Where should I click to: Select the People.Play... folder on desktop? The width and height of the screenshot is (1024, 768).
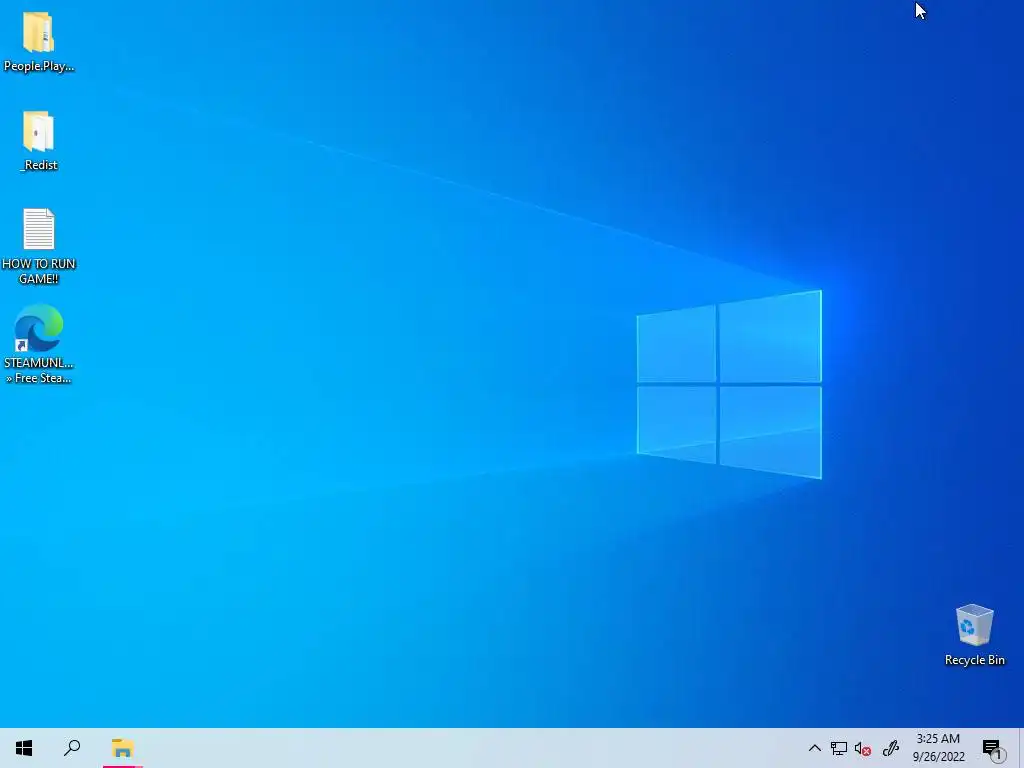point(39,40)
